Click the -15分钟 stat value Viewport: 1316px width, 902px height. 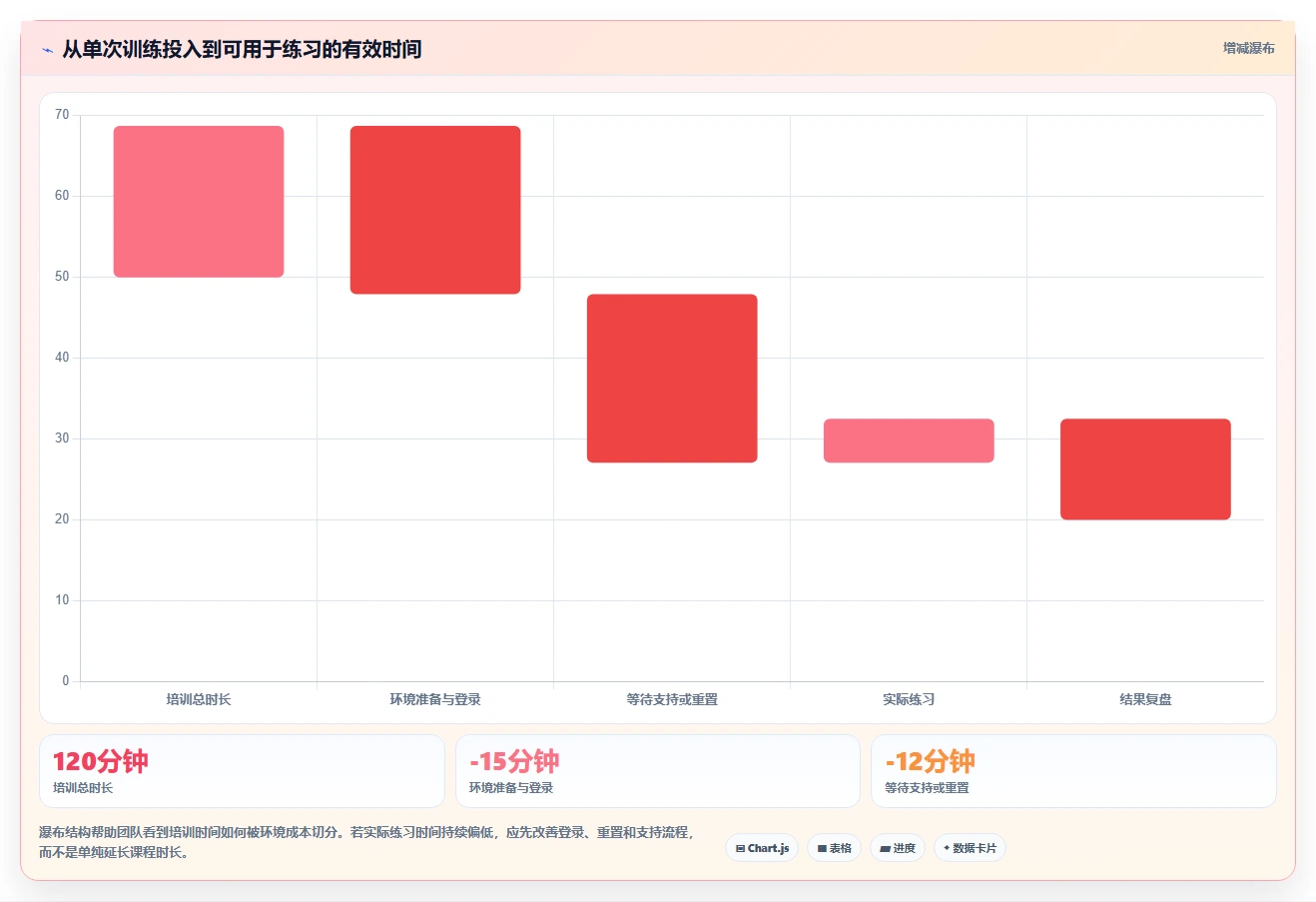click(514, 761)
